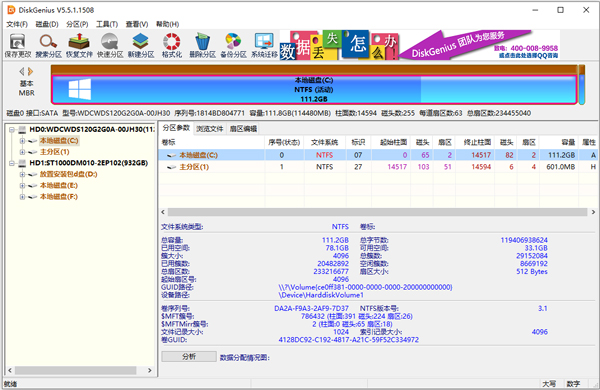Image resolution: width=600 pixels, height=390 pixels.
Task: Click left arrow of disk tree scrollbar
Action: pos(10,370)
